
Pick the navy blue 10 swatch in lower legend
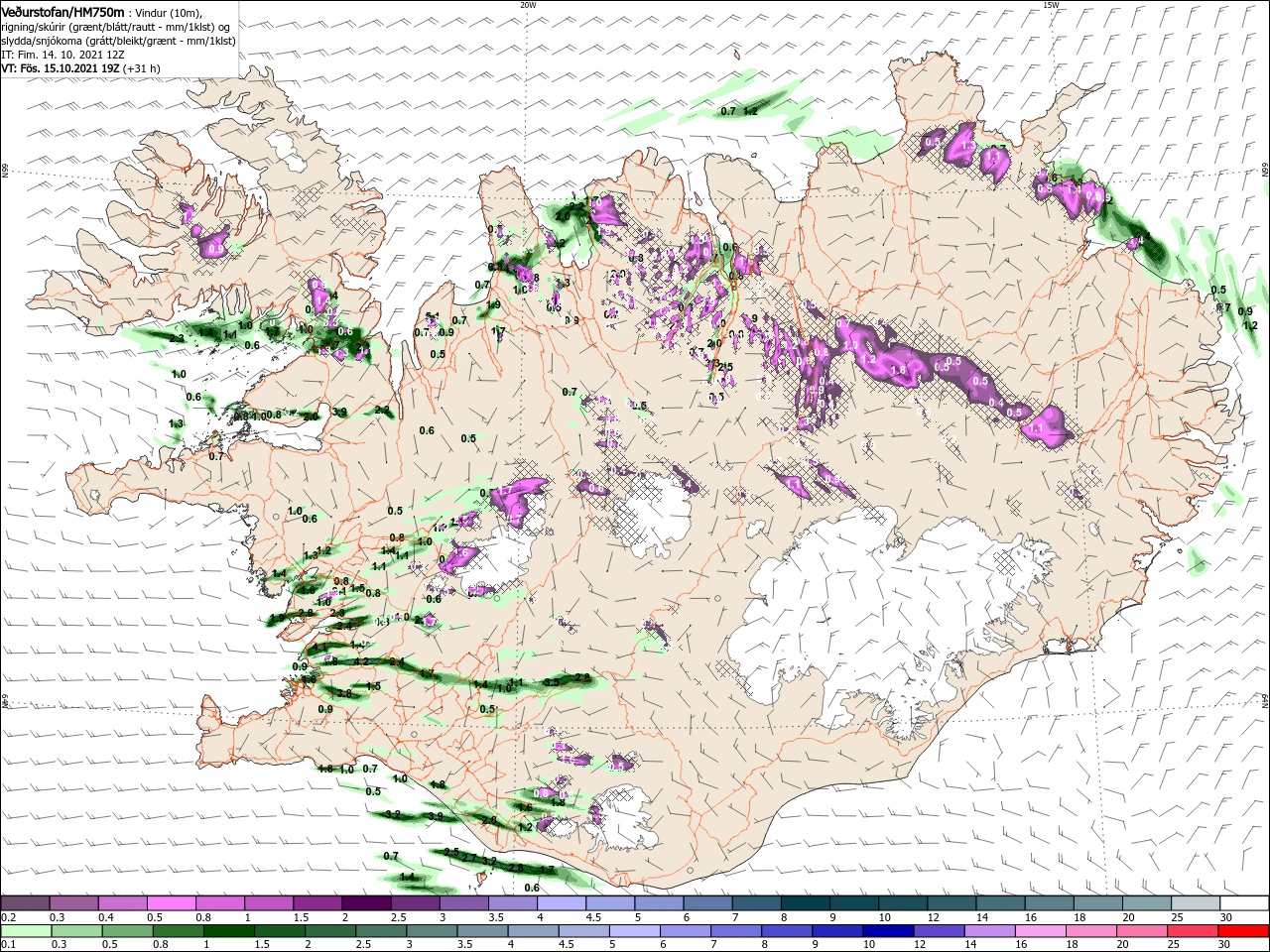point(889,931)
